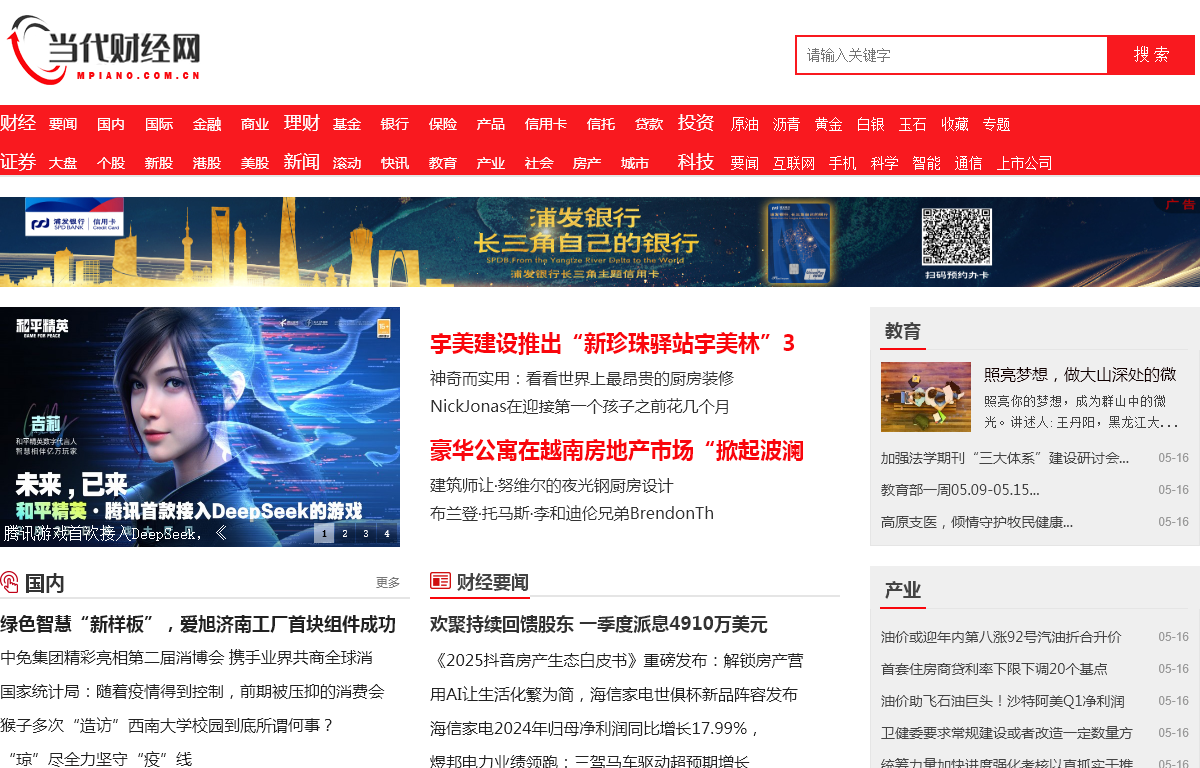Open the 科技 main menu category
The height and width of the screenshot is (768, 1200).
click(696, 162)
